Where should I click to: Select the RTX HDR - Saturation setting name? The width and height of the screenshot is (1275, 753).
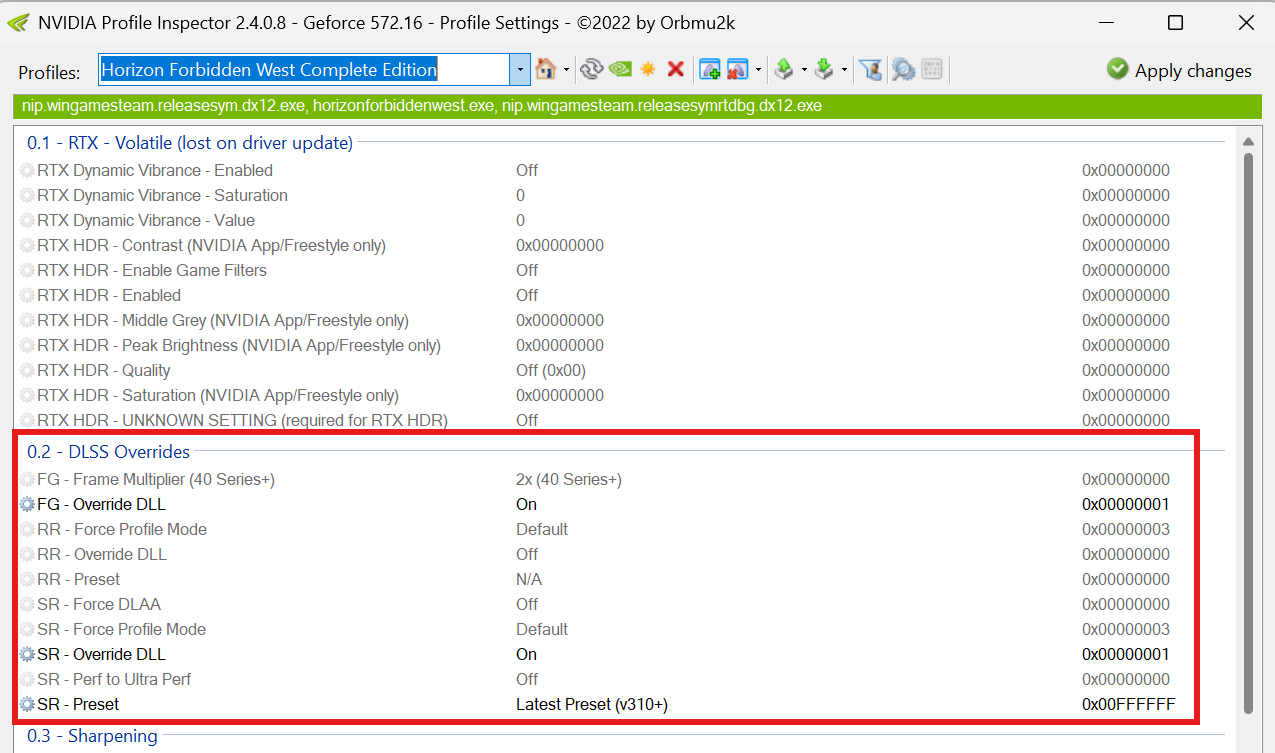pyautogui.click(x=218, y=395)
